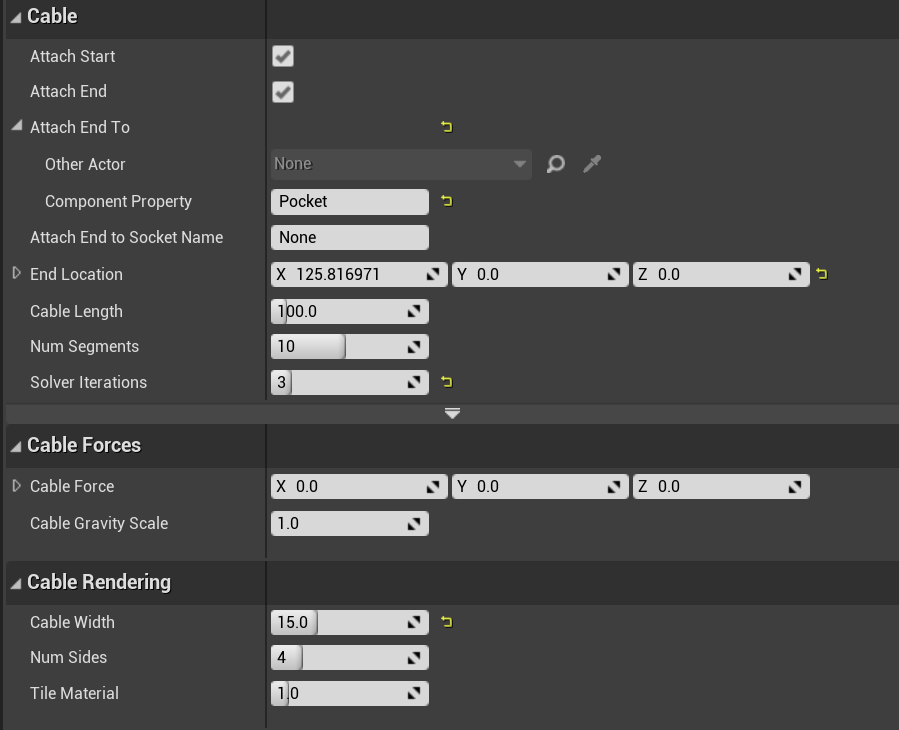The image size is (899, 730).
Task: Reset End Location to default
Action: (x=822, y=274)
